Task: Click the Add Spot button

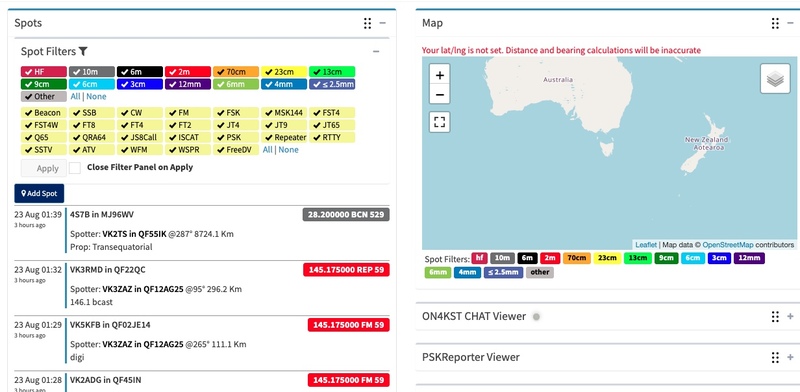Action: pos(39,193)
